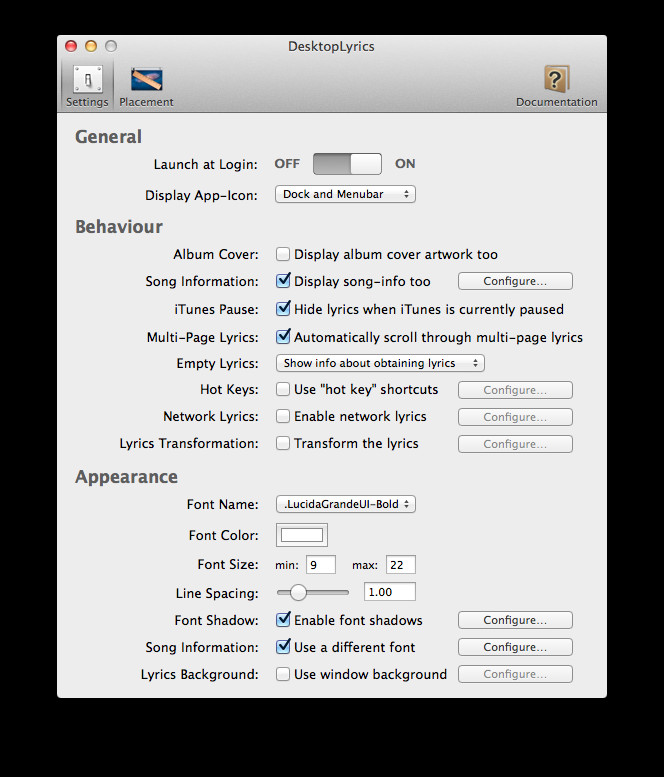The height and width of the screenshot is (777, 664).
Task: Open the Settings toolbar tab
Action: tap(87, 86)
